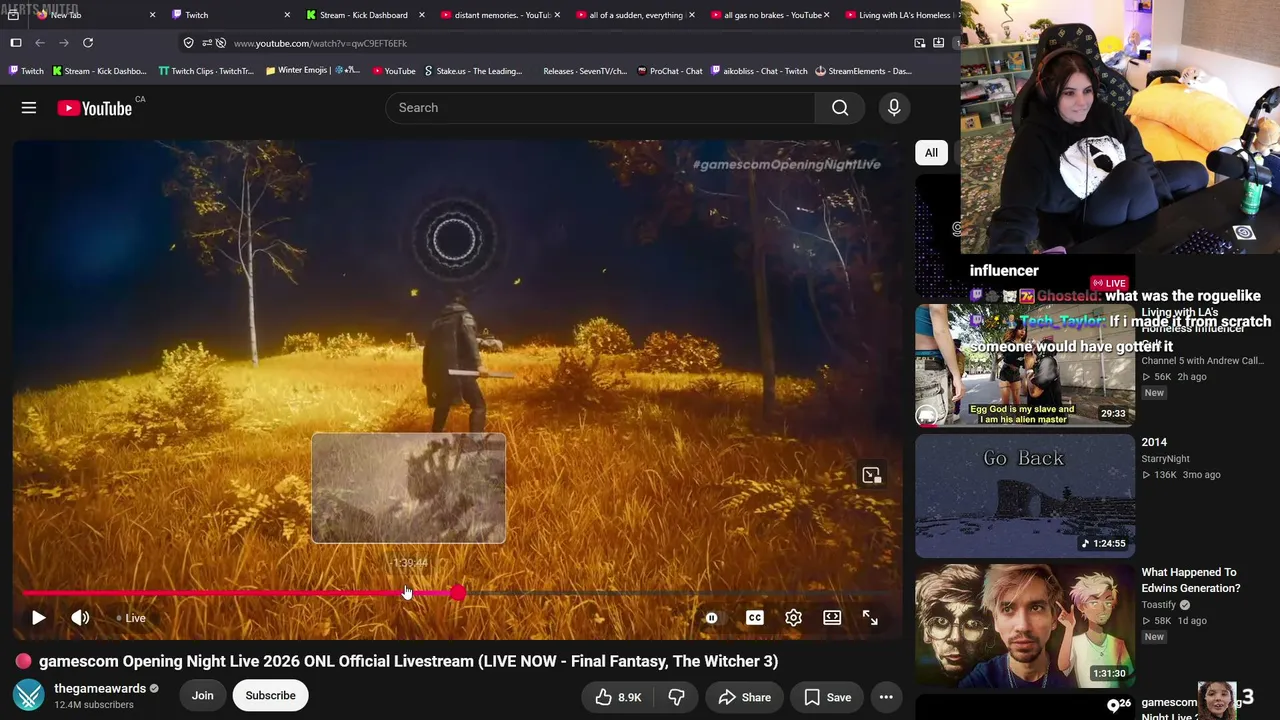Close the Stream - Kick Dashboard tab
Image resolution: width=1280 pixels, height=720 pixels.
click(x=422, y=15)
